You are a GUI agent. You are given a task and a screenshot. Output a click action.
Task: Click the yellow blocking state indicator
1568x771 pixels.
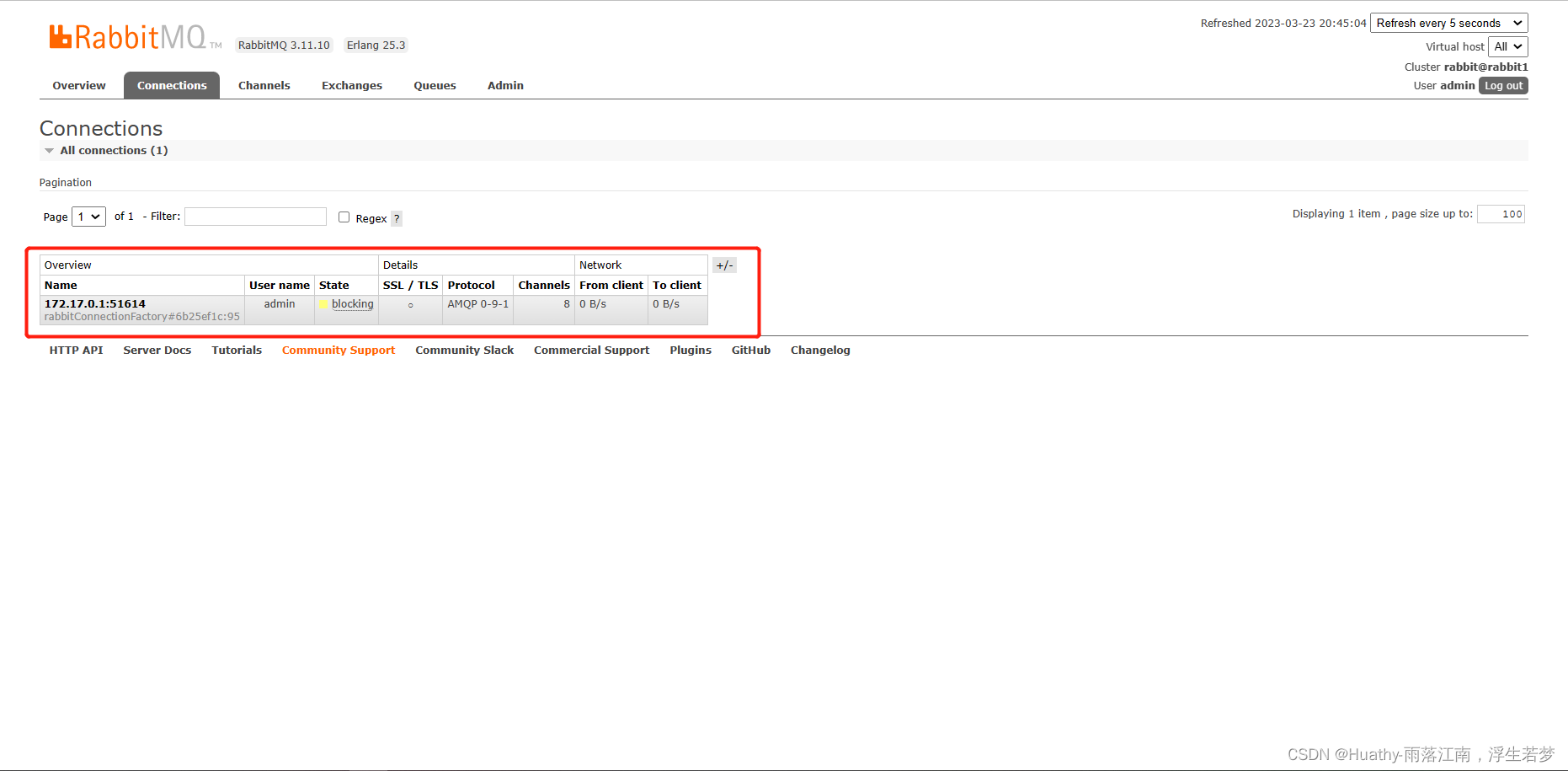pos(324,304)
